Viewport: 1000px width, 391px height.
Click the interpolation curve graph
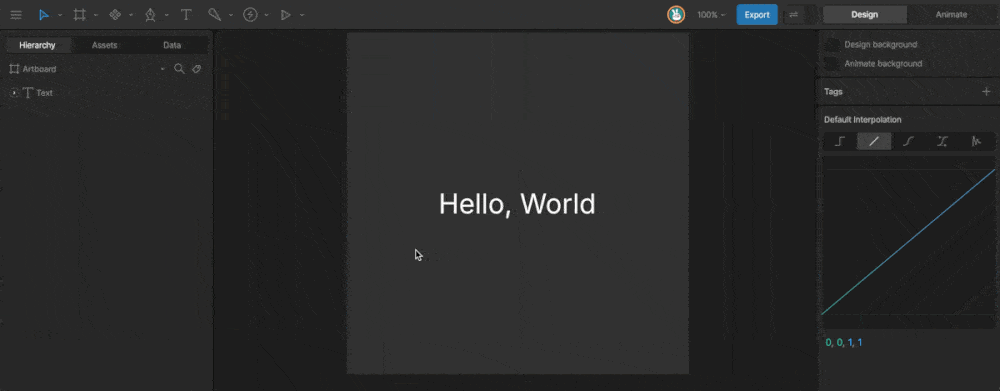click(x=908, y=242)
